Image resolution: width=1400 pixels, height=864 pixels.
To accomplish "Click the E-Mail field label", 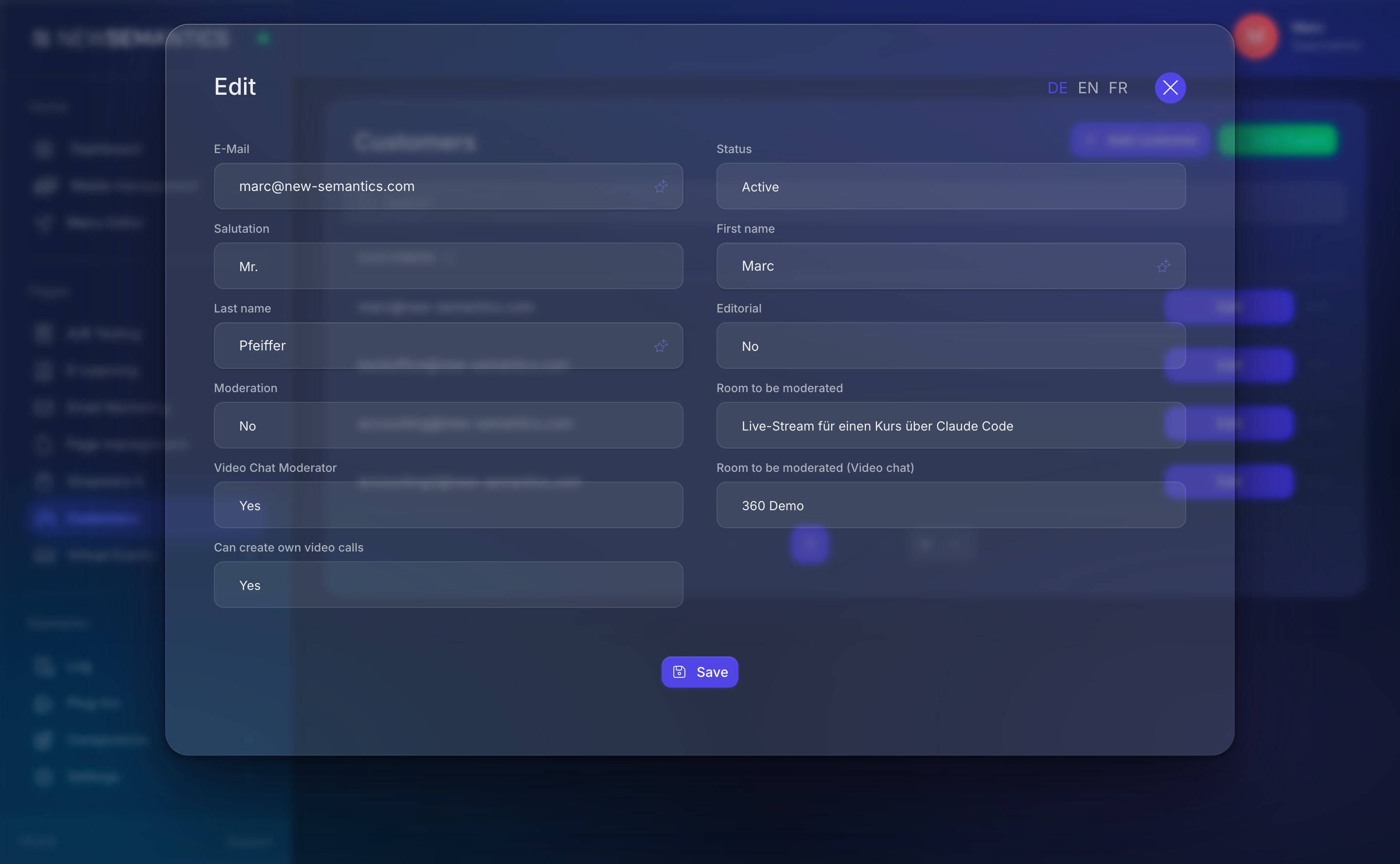I will click(231, 149).
